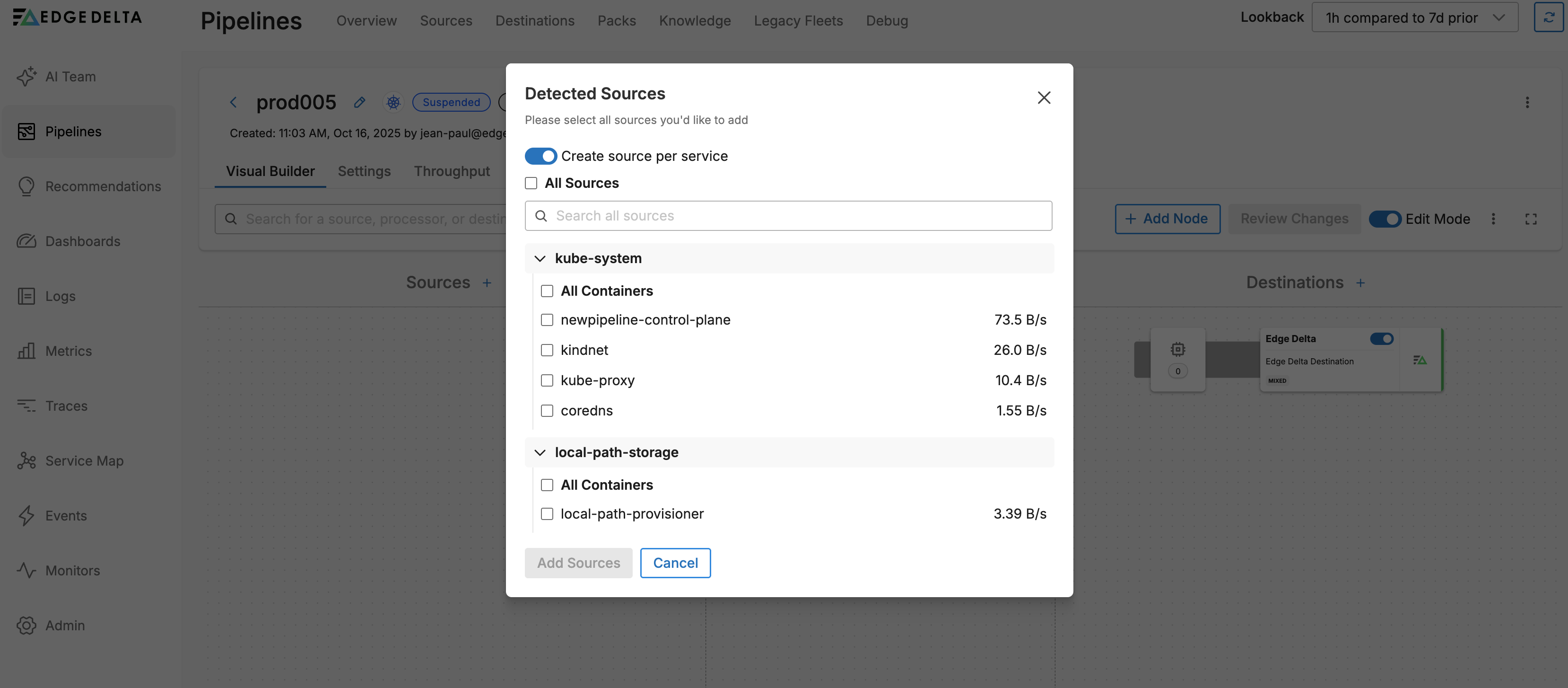The width and height of the screenshot is (1568, 688).
Task: Click the plus icon next to Destinations
Action: tap(1360, 283)
